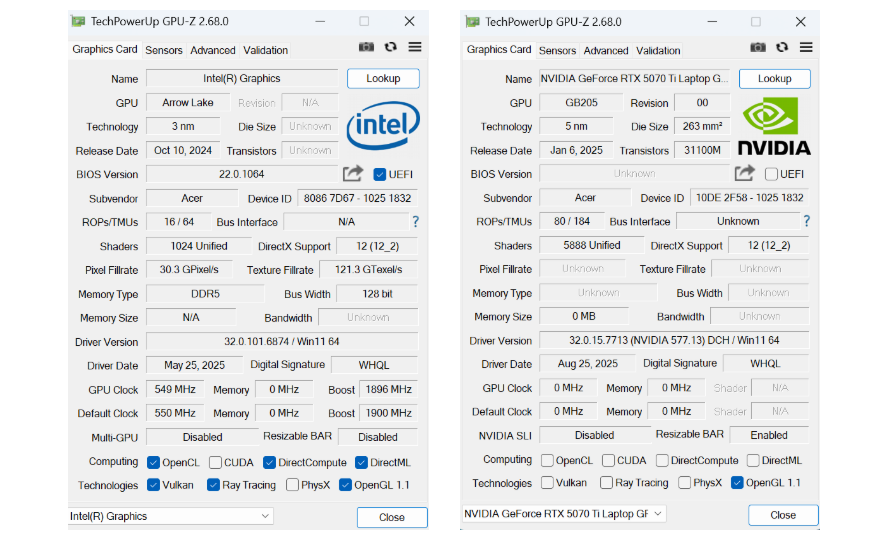895x537 pixels.
Task: Click the NVIDIA logo image
Action: coord(774,126)
